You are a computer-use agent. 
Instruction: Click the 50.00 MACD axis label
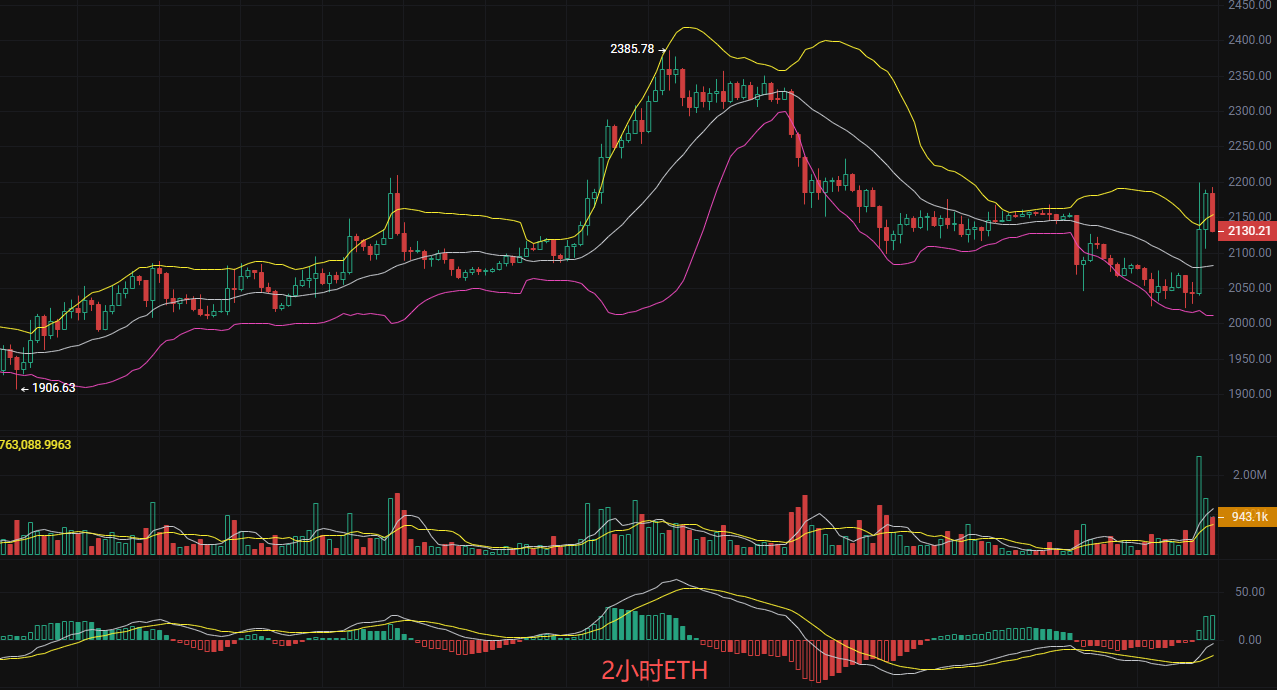coord(1249,592)
